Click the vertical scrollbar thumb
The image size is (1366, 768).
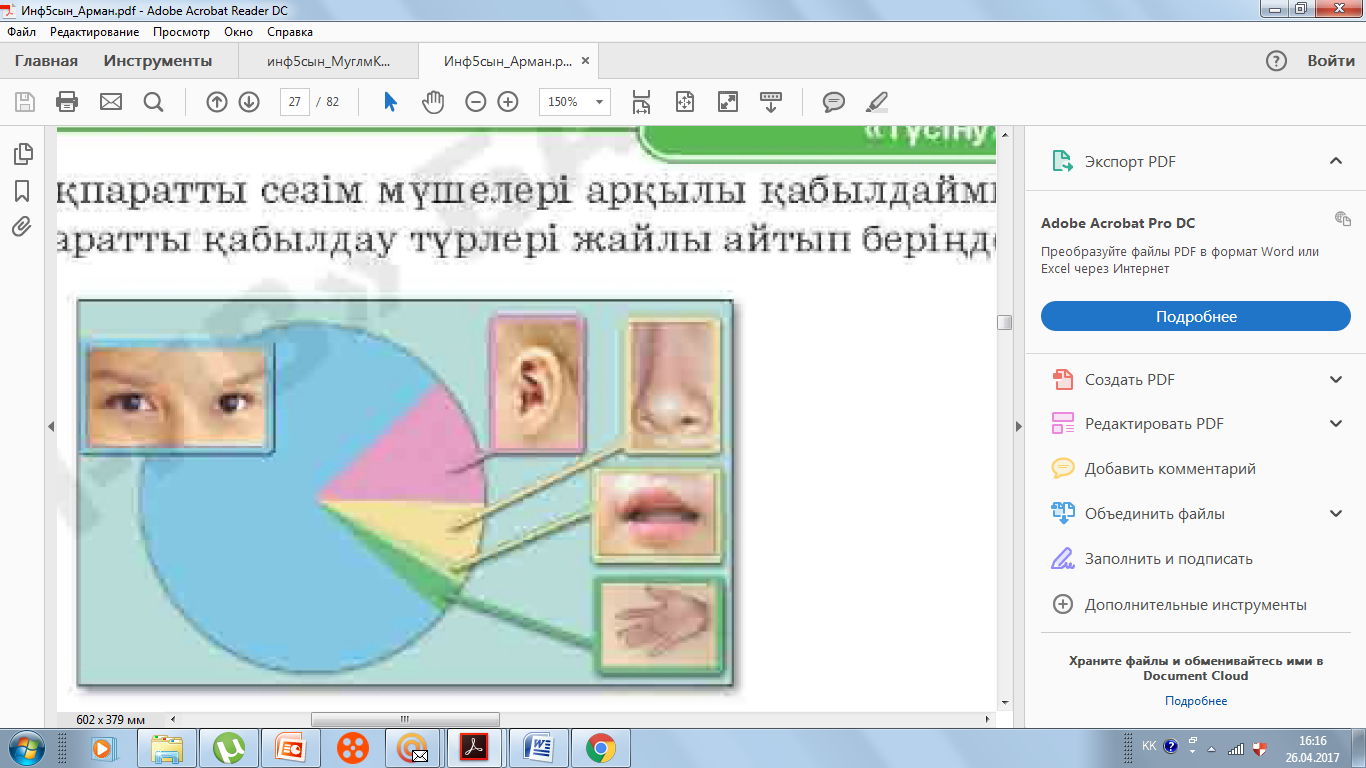pos(1004,322)
